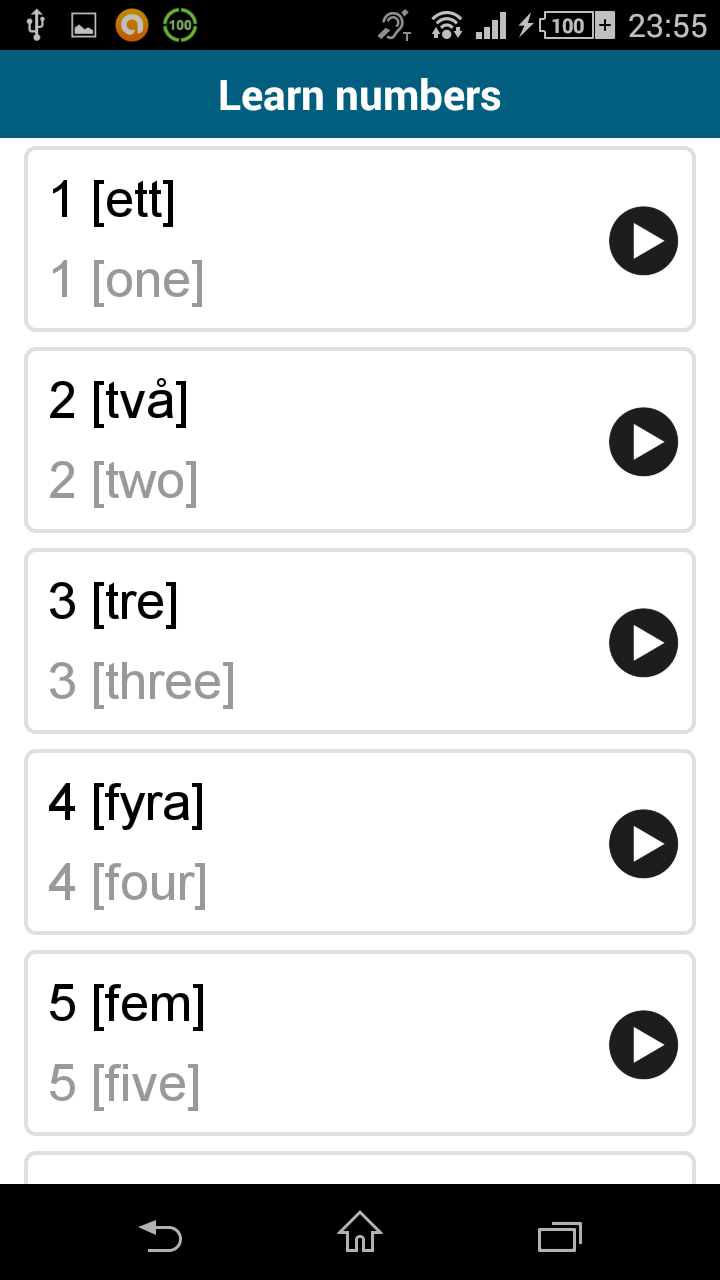Open recent apps overview
The width and height of the screenshot is (720, 1280).
560,1236
